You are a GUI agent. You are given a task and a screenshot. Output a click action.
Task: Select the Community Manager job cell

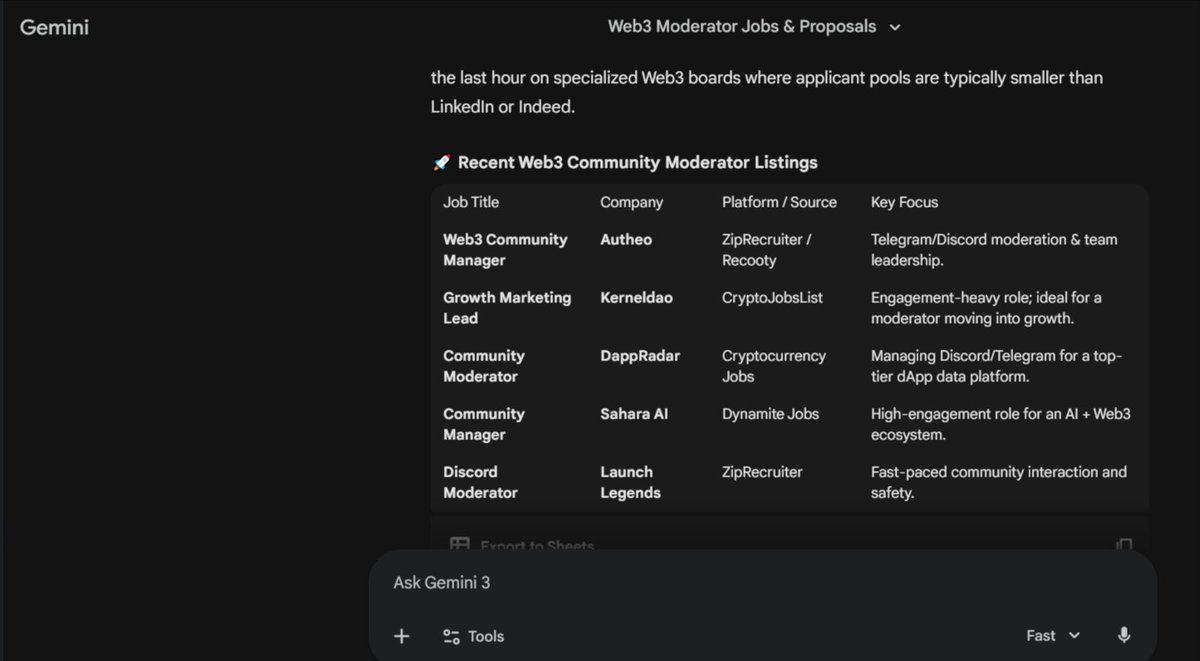[x=484, y=424]
